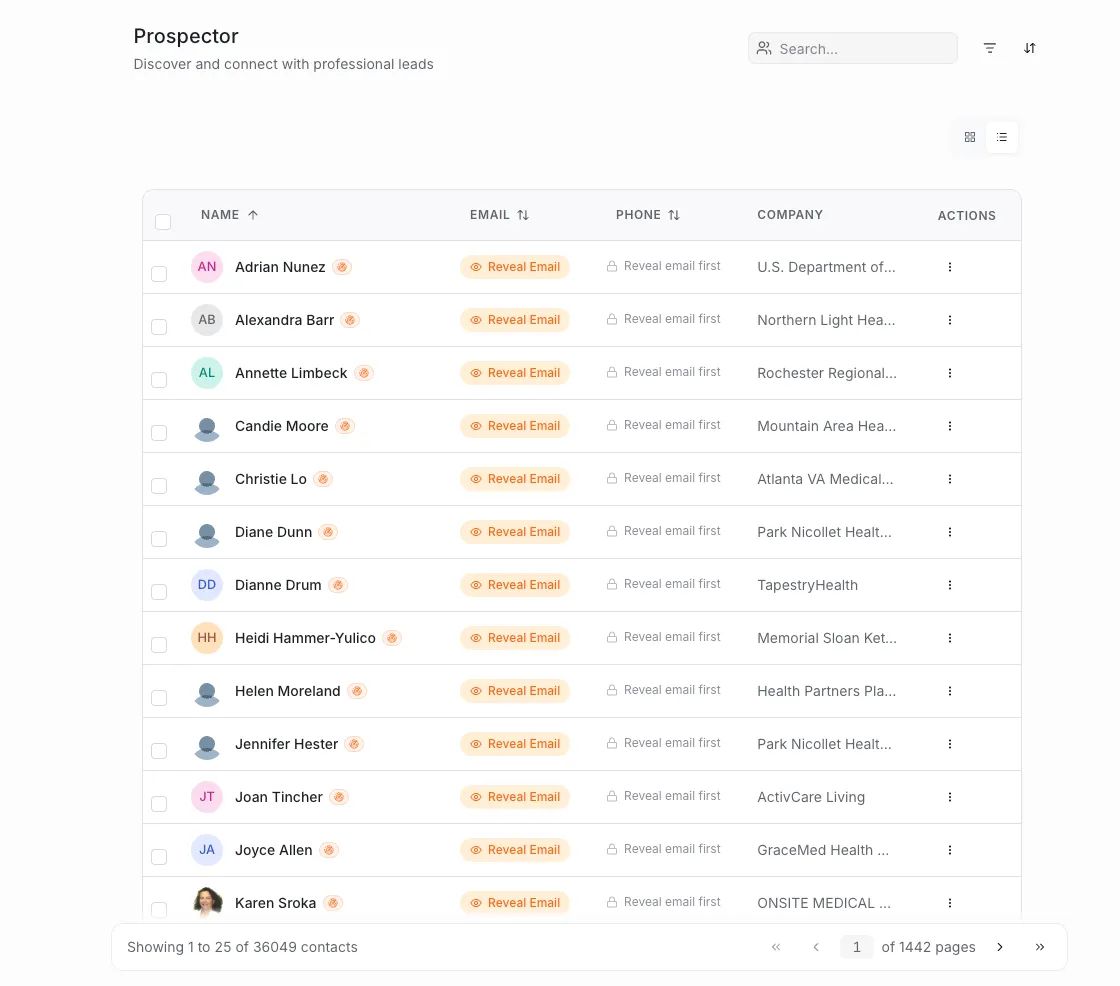Go to next page using the chevron

pos(999,946)
